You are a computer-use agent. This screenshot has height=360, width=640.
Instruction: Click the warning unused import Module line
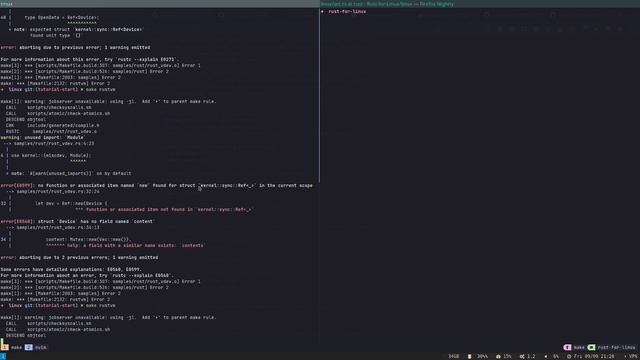pyautogui.click(x=42, y=138)
